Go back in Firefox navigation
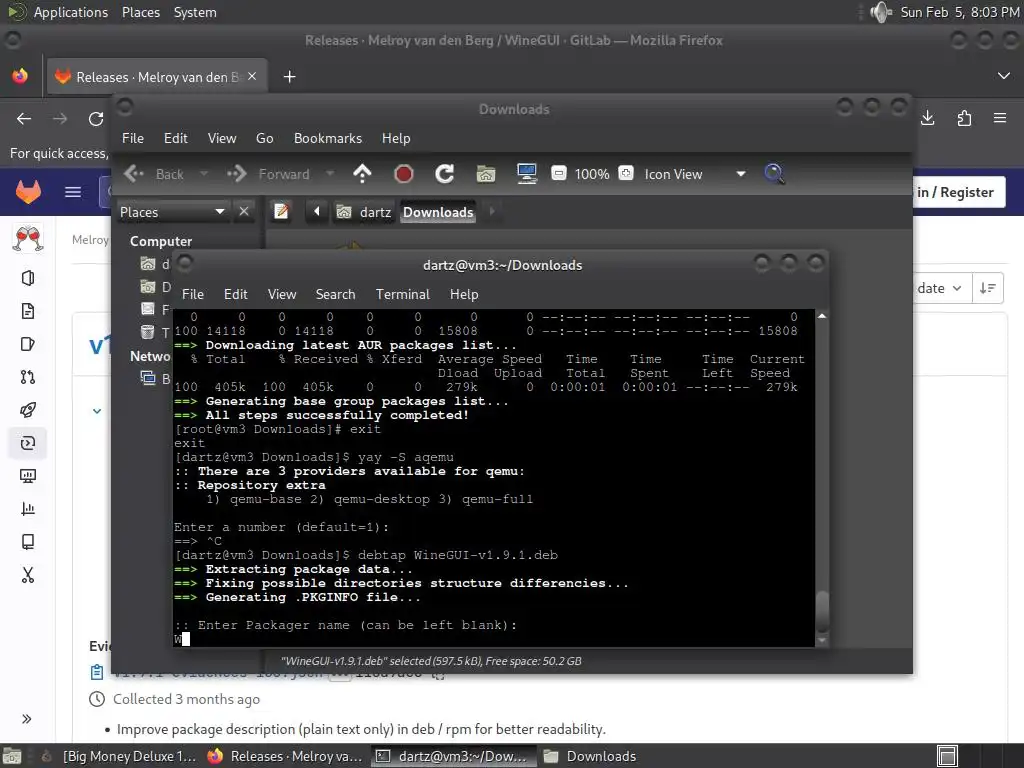 point(24,118)
